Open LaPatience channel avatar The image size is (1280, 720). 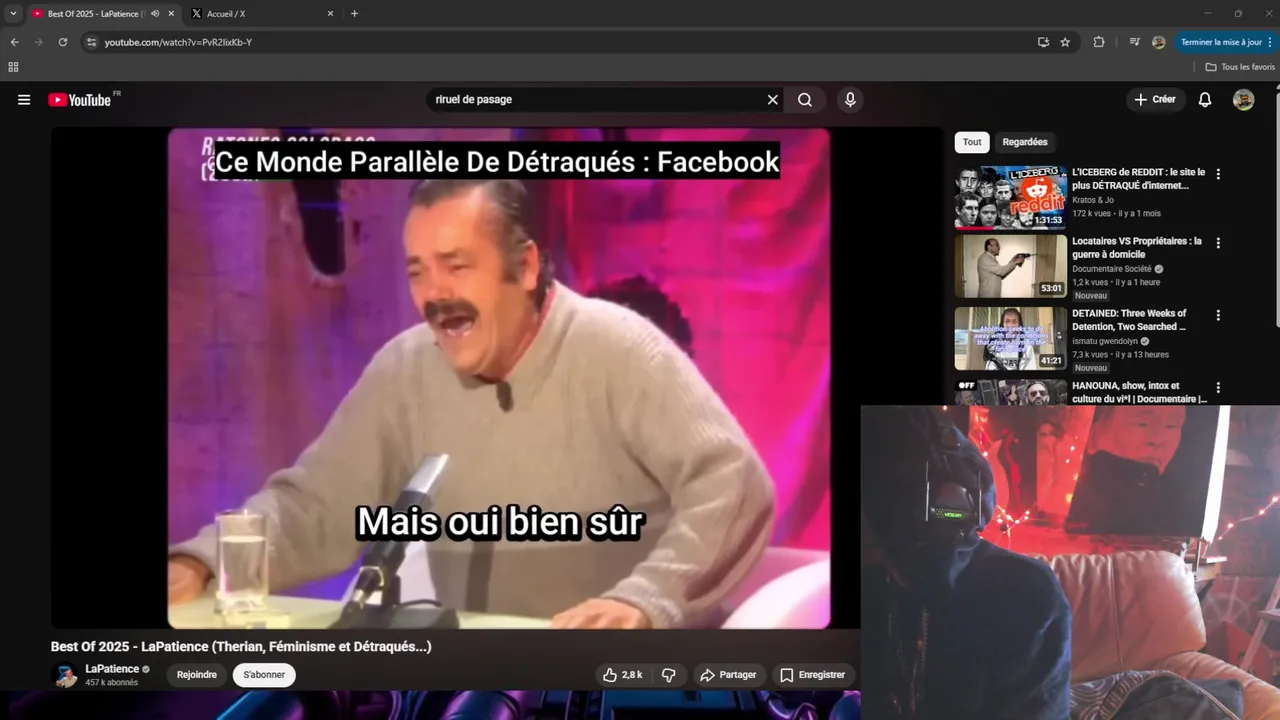coord(66,675)
